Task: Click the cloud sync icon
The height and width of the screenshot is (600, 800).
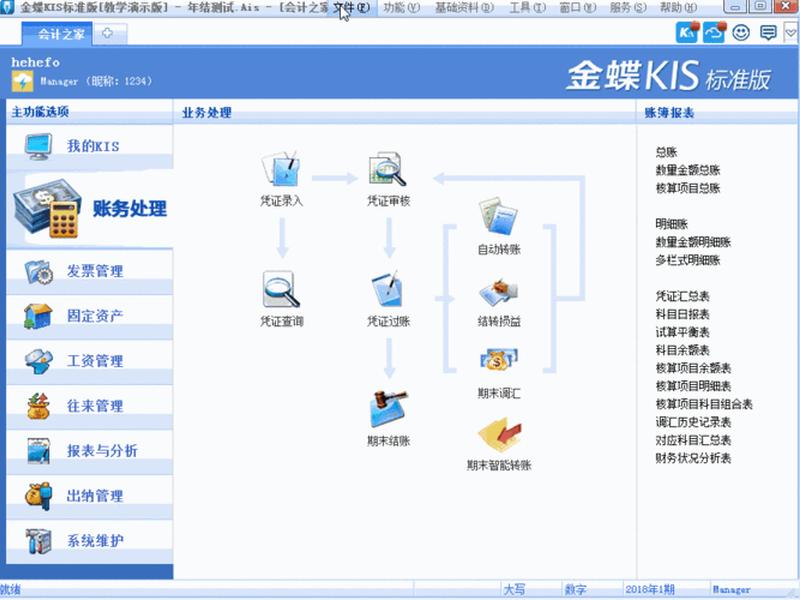Action: [x=714, y=33]
